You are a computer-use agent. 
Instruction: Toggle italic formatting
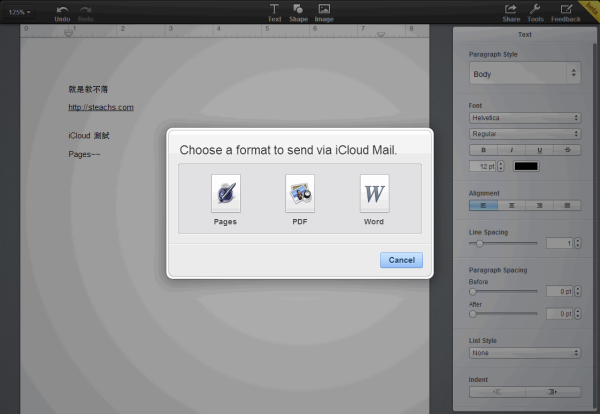pyautogui.click(x=512, y=150)
